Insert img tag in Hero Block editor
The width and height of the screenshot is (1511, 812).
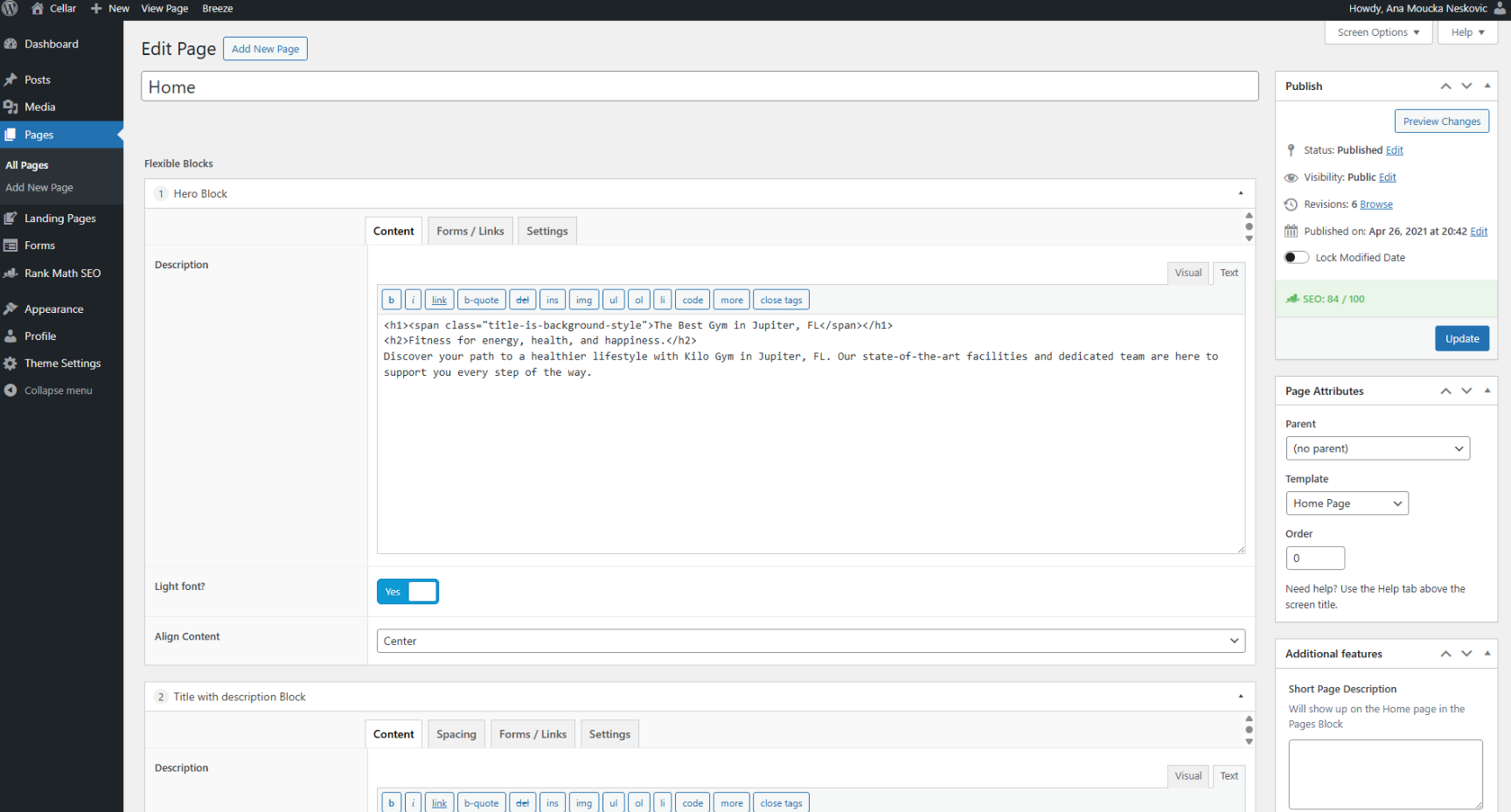pyautogui.click(x=584, y=300)
